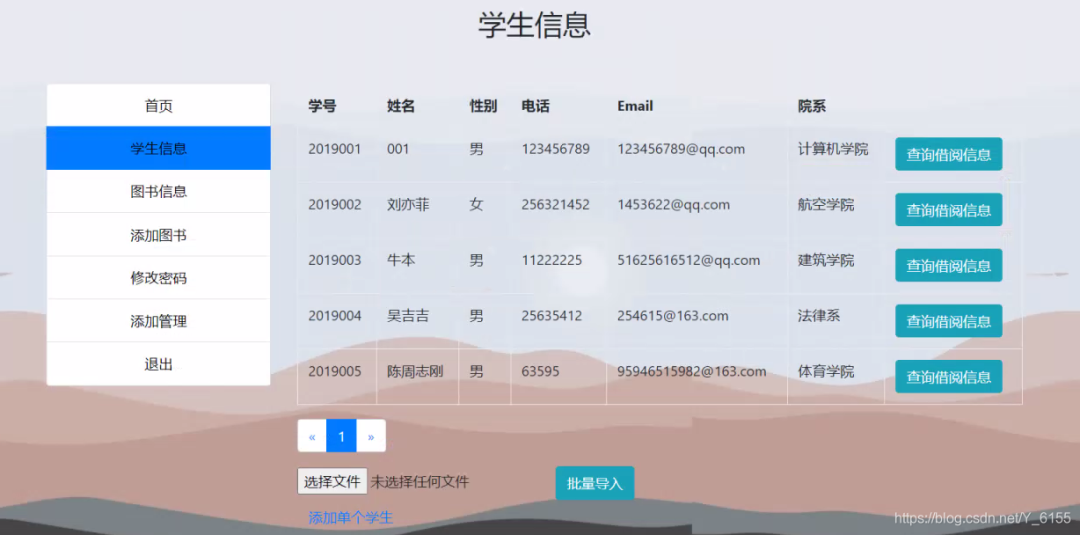Click 查询借阅信息 for student 2019001
Image resolution: width=1080 pixels, height=535 pixels.
tap(948, 154)
